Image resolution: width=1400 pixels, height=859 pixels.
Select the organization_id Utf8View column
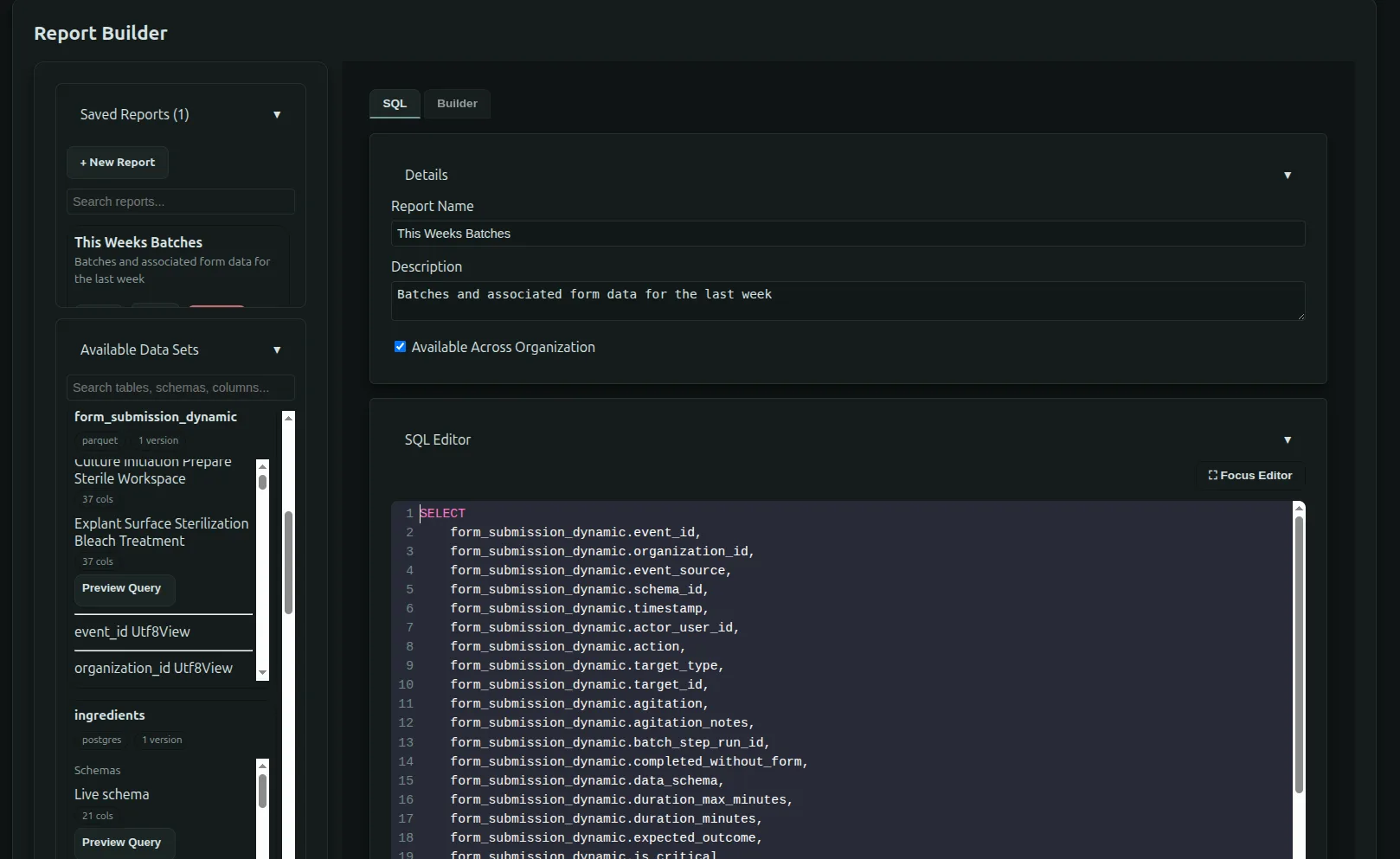[153, 669]
